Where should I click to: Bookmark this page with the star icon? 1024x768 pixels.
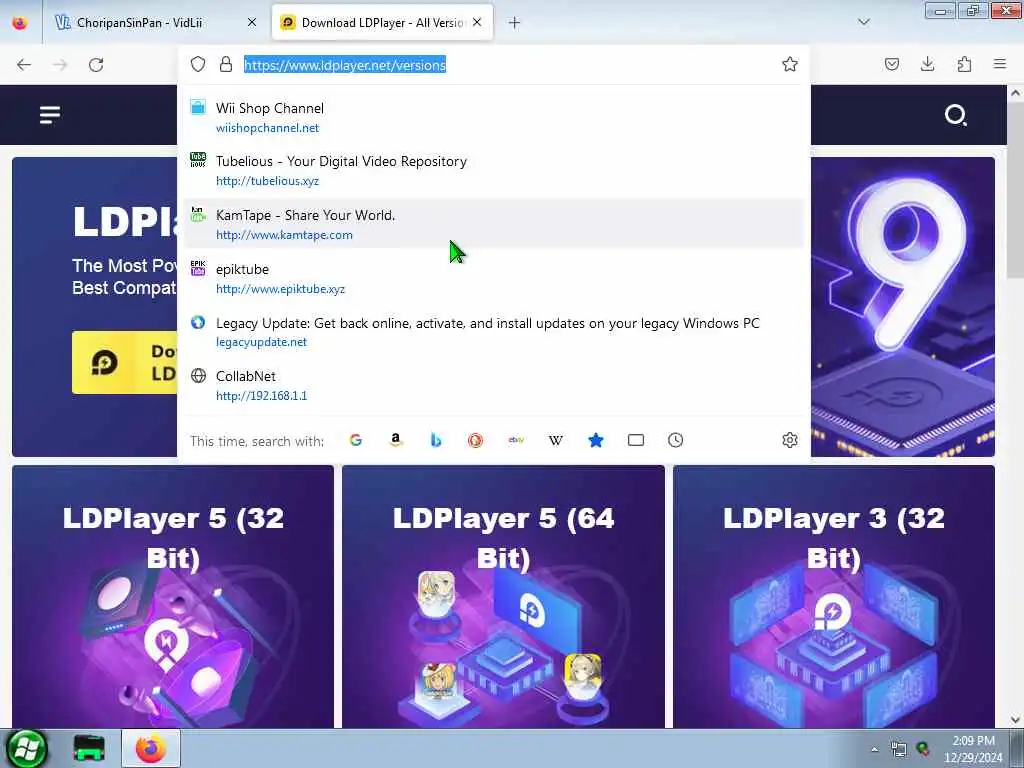coord(790,64)
